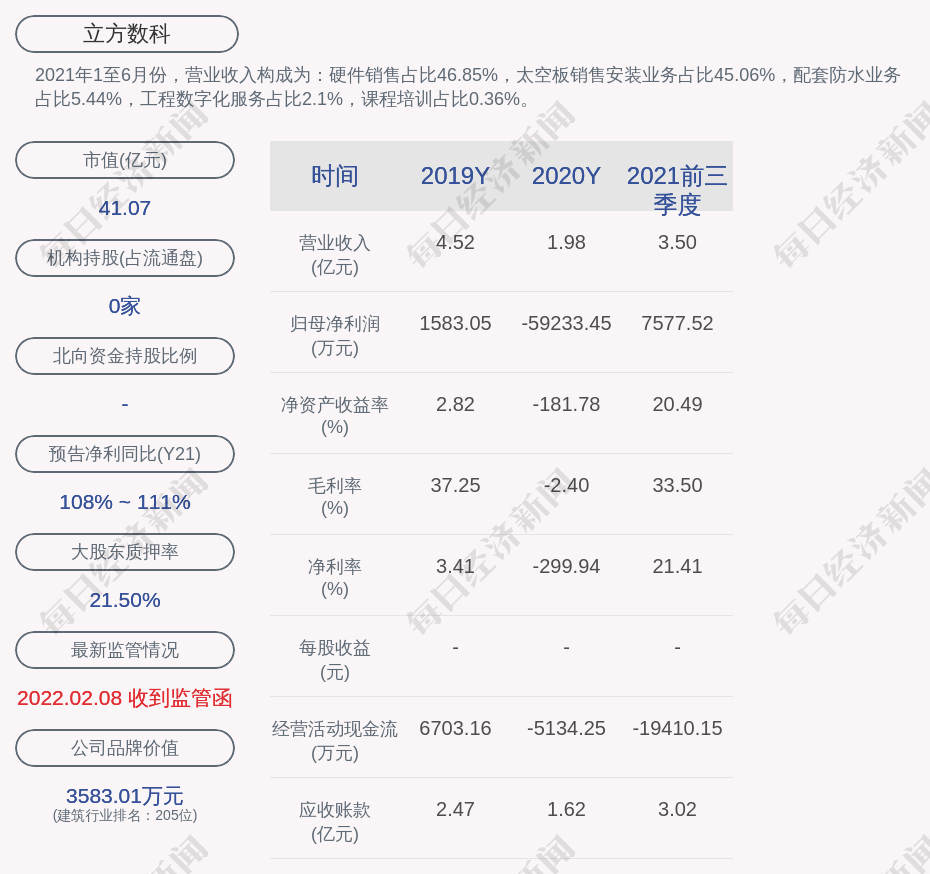This screenshot has width=930, height=874.
Task: Click the 2019Y column header
Action: [x=455, y=176]
